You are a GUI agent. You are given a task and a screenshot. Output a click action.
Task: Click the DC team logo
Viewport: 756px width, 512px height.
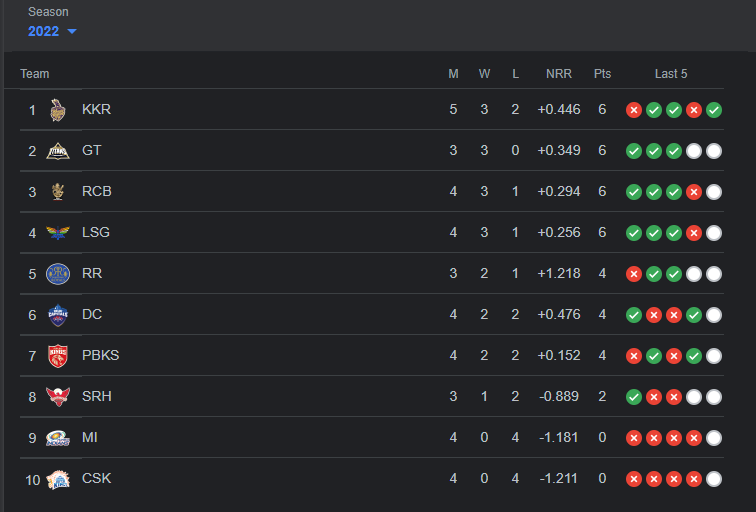coord(58,315)
